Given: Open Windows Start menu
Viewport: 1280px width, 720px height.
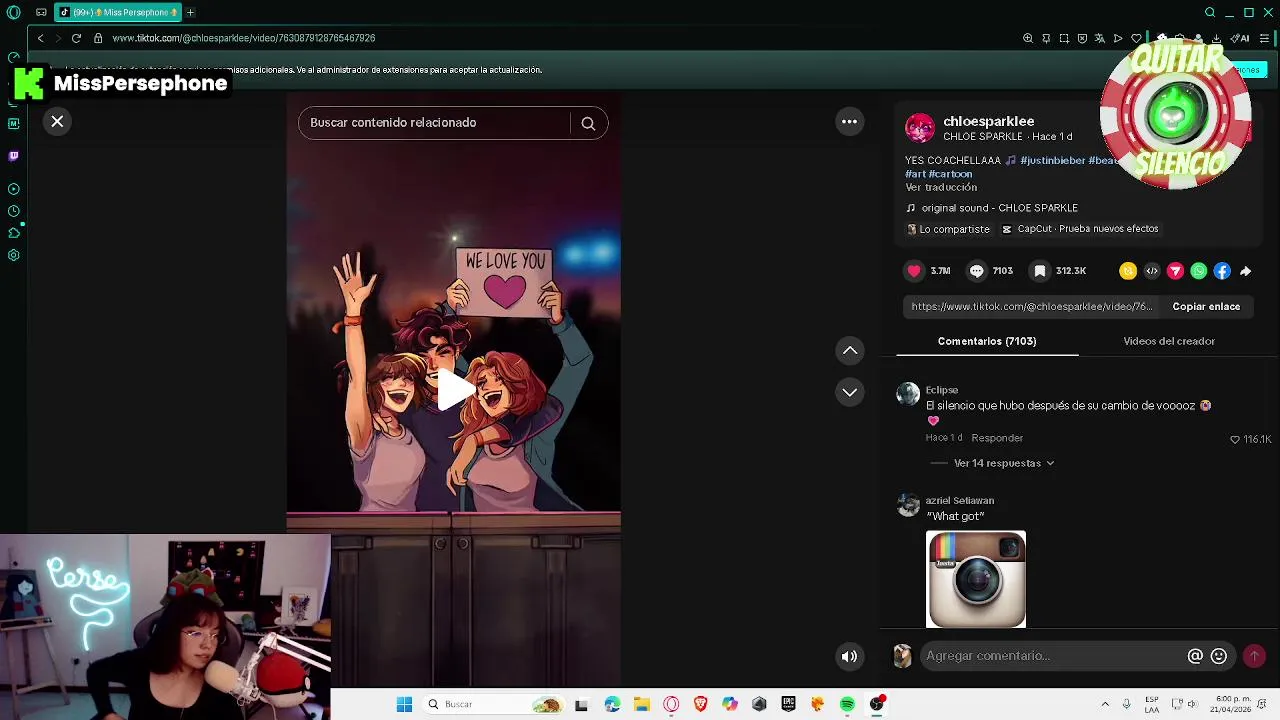Looking at the screenshot, I should click(404, 704).
